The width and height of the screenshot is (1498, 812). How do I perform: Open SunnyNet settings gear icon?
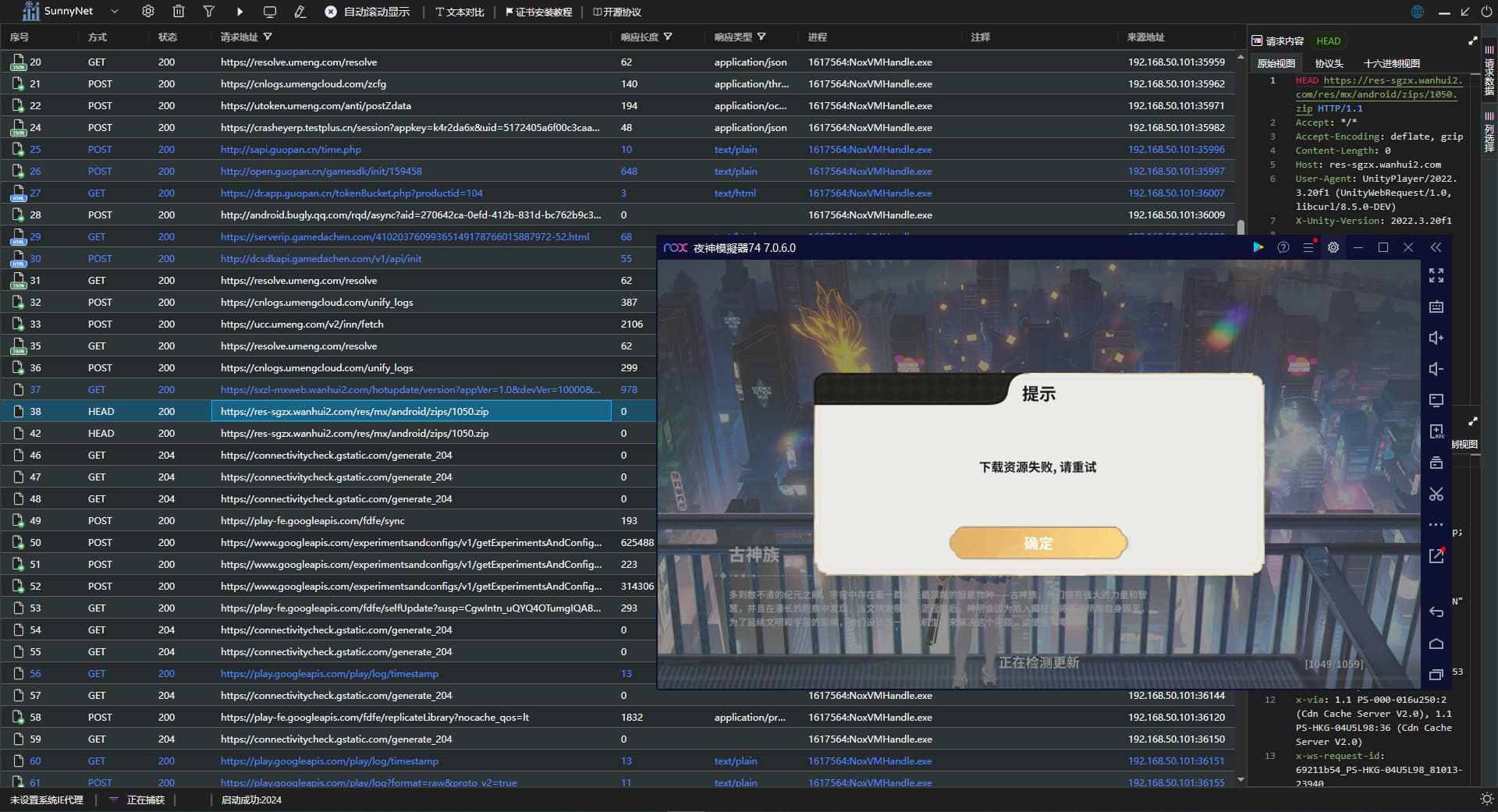[x=147, y=12]
